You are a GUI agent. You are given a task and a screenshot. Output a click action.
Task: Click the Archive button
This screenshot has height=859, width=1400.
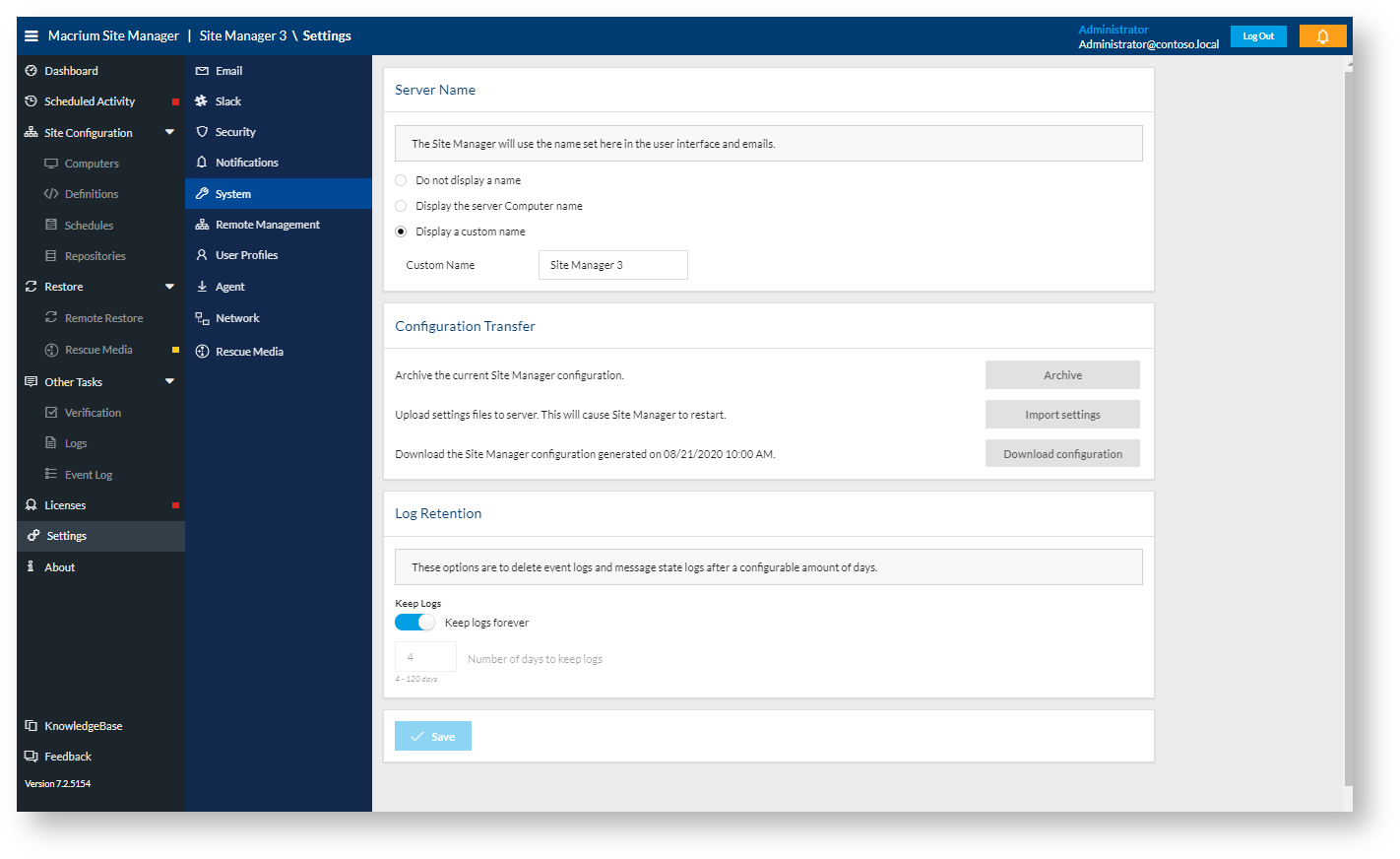point(1062,375)
